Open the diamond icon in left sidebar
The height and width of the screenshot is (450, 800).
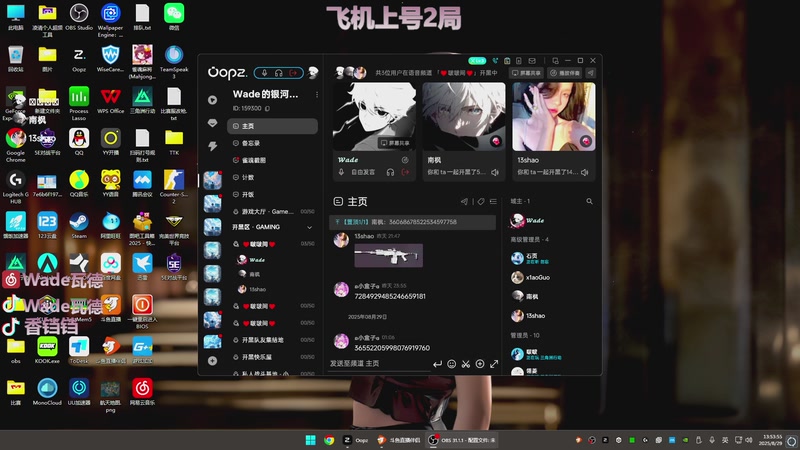[x=212, y=123]
